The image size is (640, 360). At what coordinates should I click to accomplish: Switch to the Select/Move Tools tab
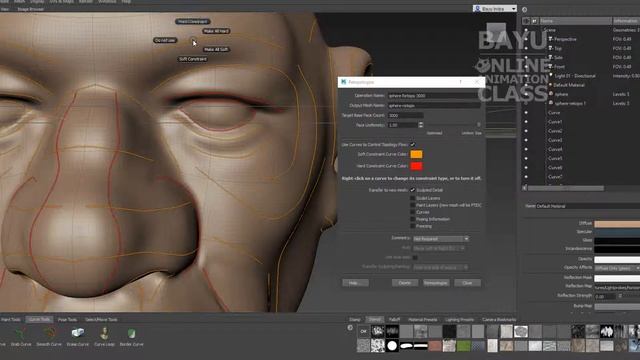(101, 320)
